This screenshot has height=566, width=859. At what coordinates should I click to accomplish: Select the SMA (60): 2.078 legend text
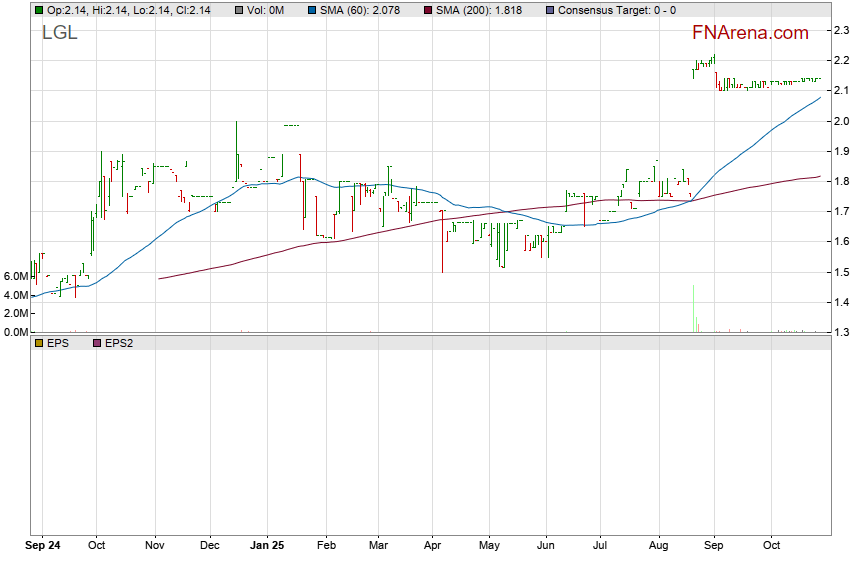pyautogui.click(x=363, y=10)
